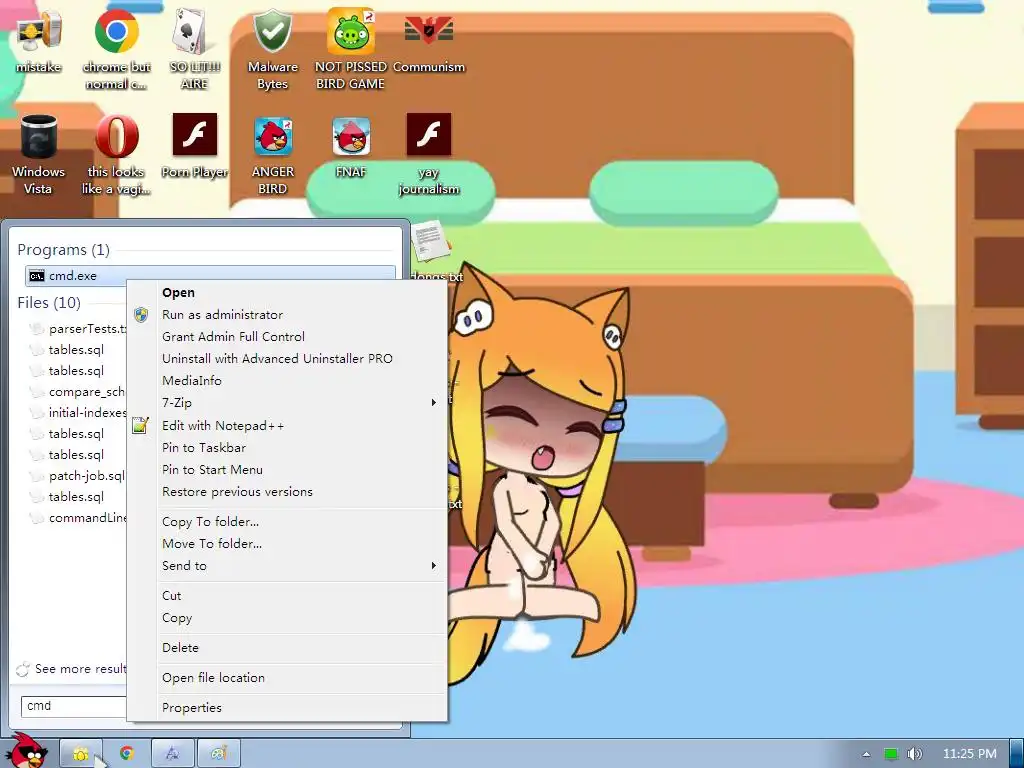Select the compare_sch file result
Image resolution: width=1024 pixels, height=768 pixels.
click(x=78, y=392)
